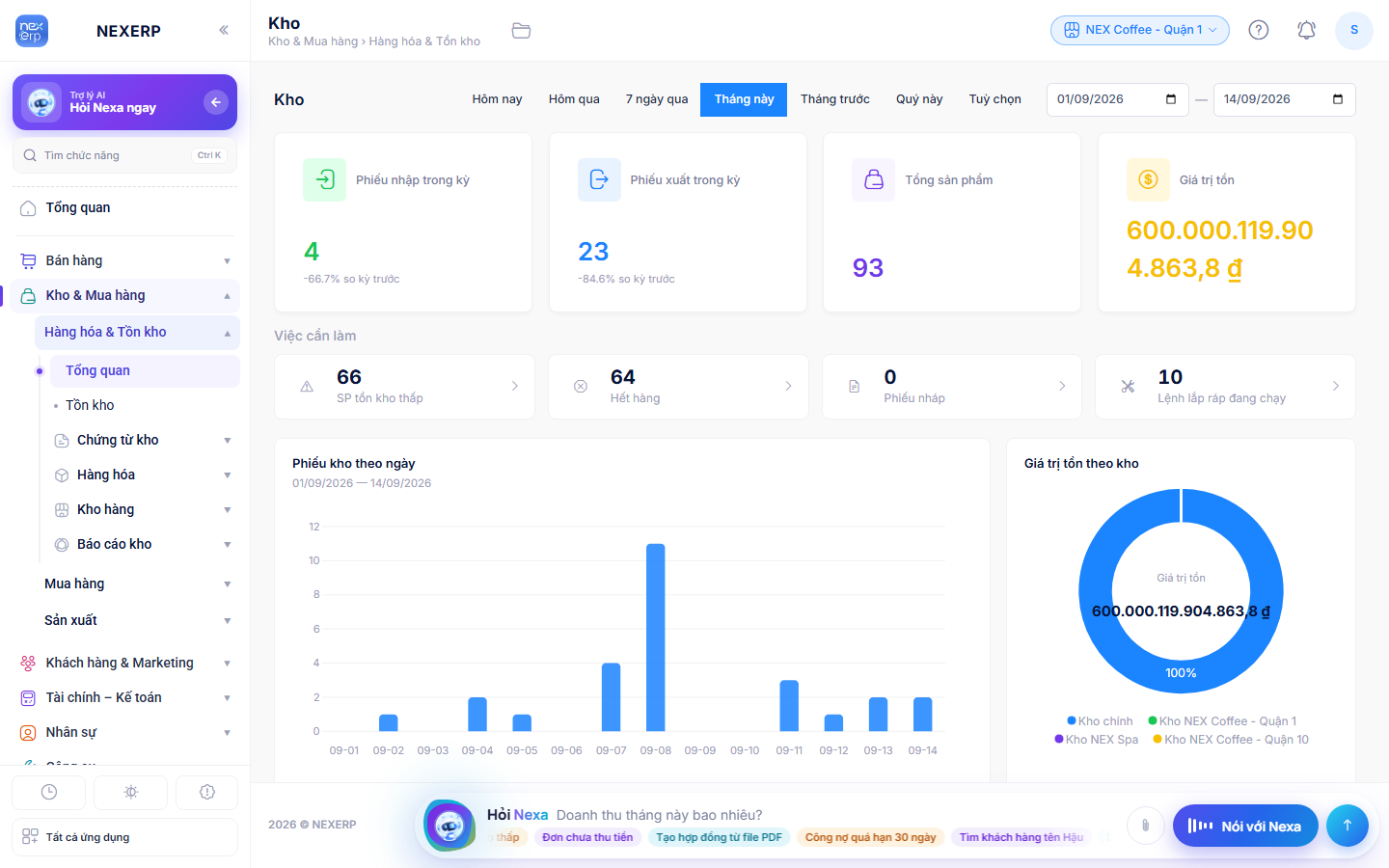Screen dimensions: 1389x868
Task: Expand the Chứng từ kho submenu
Action: (228, 441)
